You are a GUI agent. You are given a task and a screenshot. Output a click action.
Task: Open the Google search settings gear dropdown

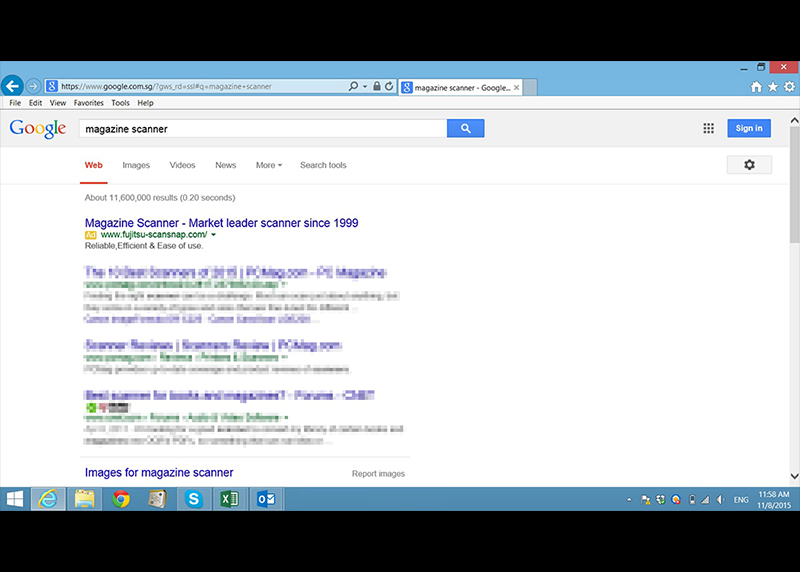click(x=749, y=165)
